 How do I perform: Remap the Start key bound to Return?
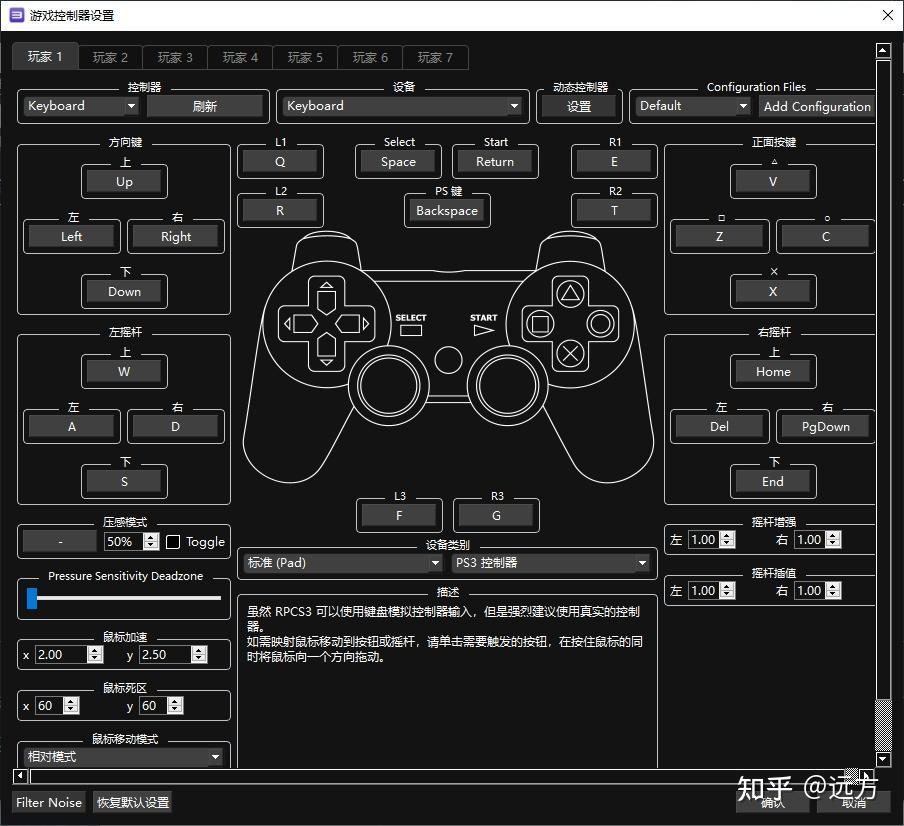coord(495,161)
